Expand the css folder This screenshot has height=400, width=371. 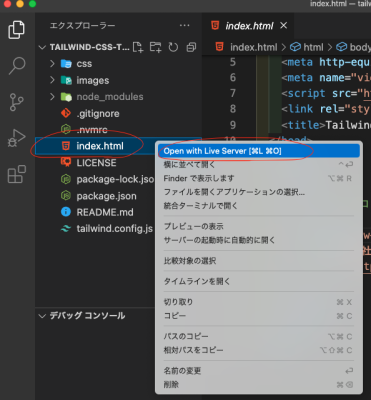coord(52,63)
